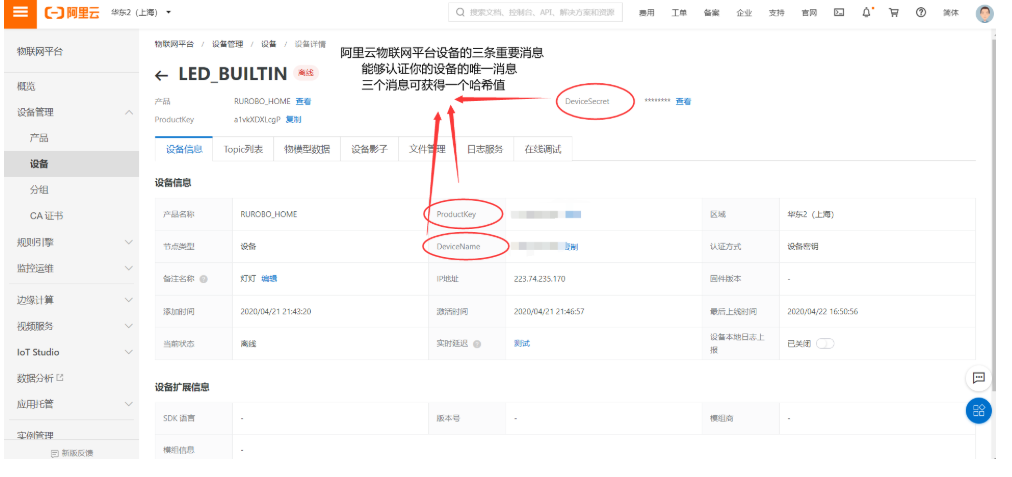Click help icon next to 实时延迟

[477, 344]
